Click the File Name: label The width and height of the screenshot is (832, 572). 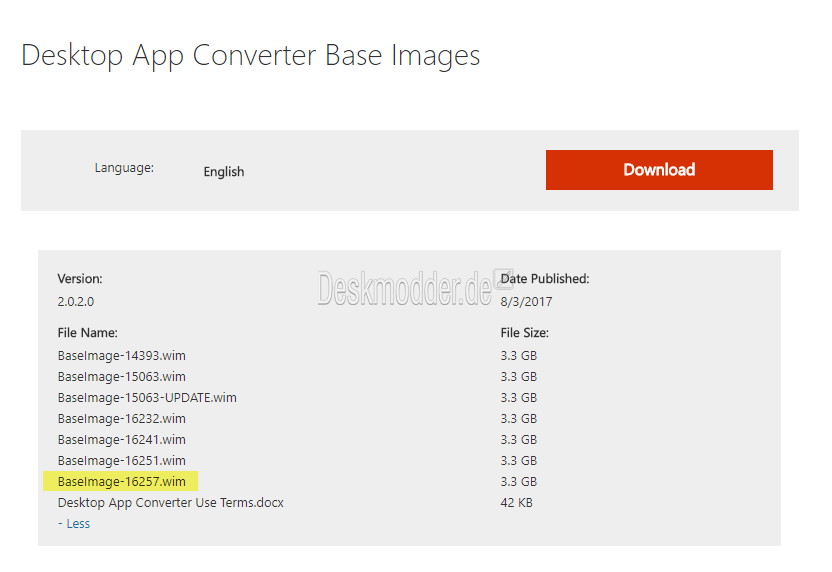coord(88,333)
